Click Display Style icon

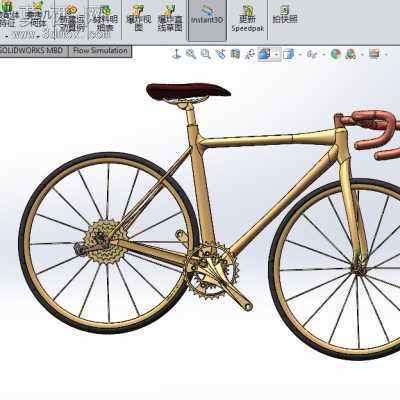pos(289,54)
